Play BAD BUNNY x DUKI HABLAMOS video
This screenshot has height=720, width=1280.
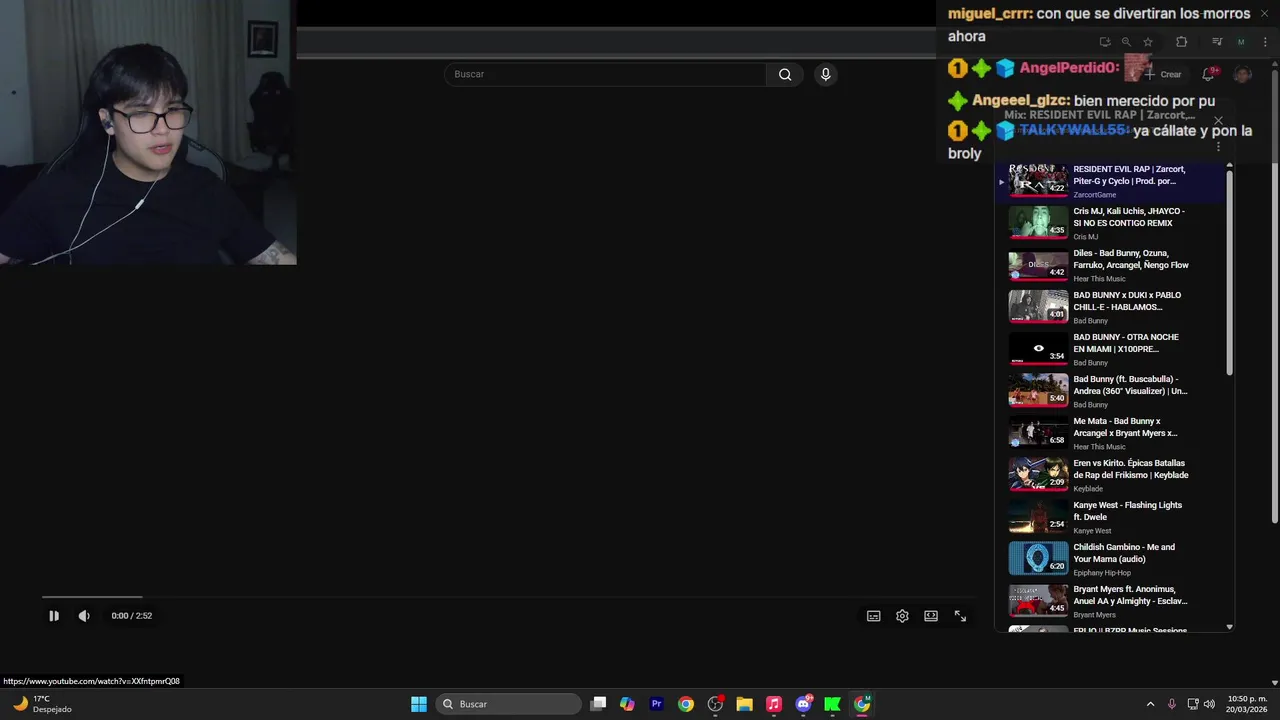1110,308
